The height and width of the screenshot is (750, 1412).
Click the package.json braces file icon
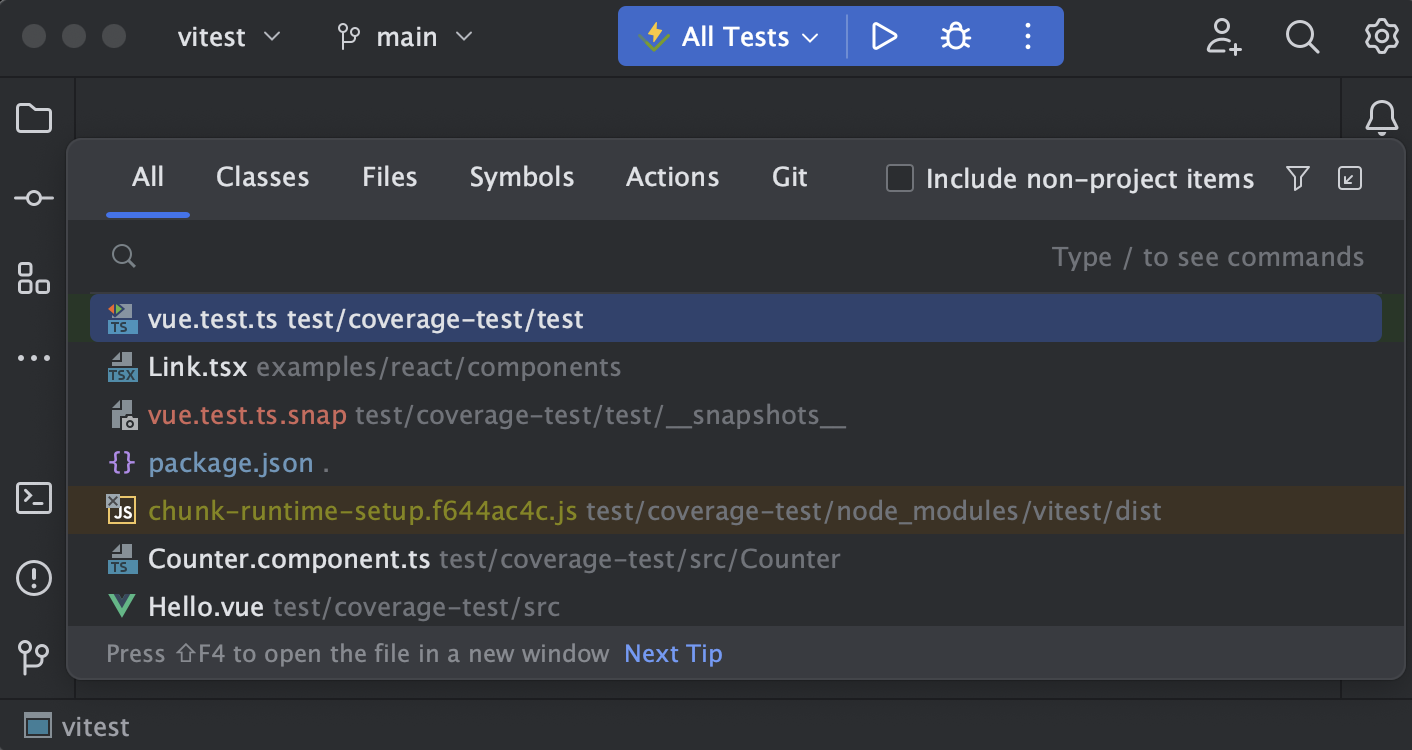pyautogui.click(x=122, y=463)
